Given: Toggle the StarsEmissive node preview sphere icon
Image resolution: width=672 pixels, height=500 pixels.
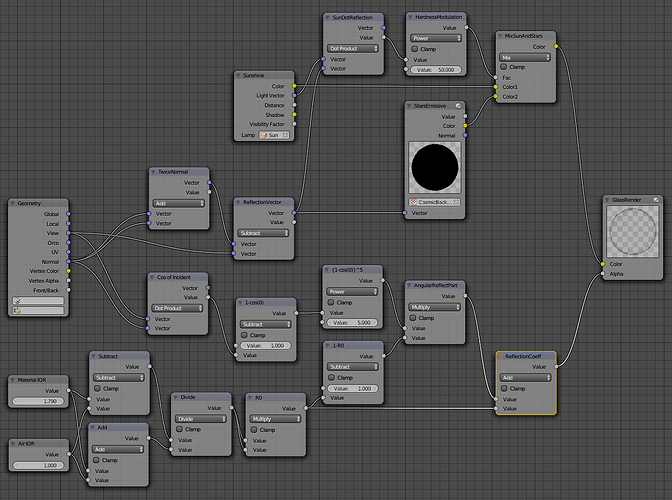Looking at the screenshot, I should [459, 106].
